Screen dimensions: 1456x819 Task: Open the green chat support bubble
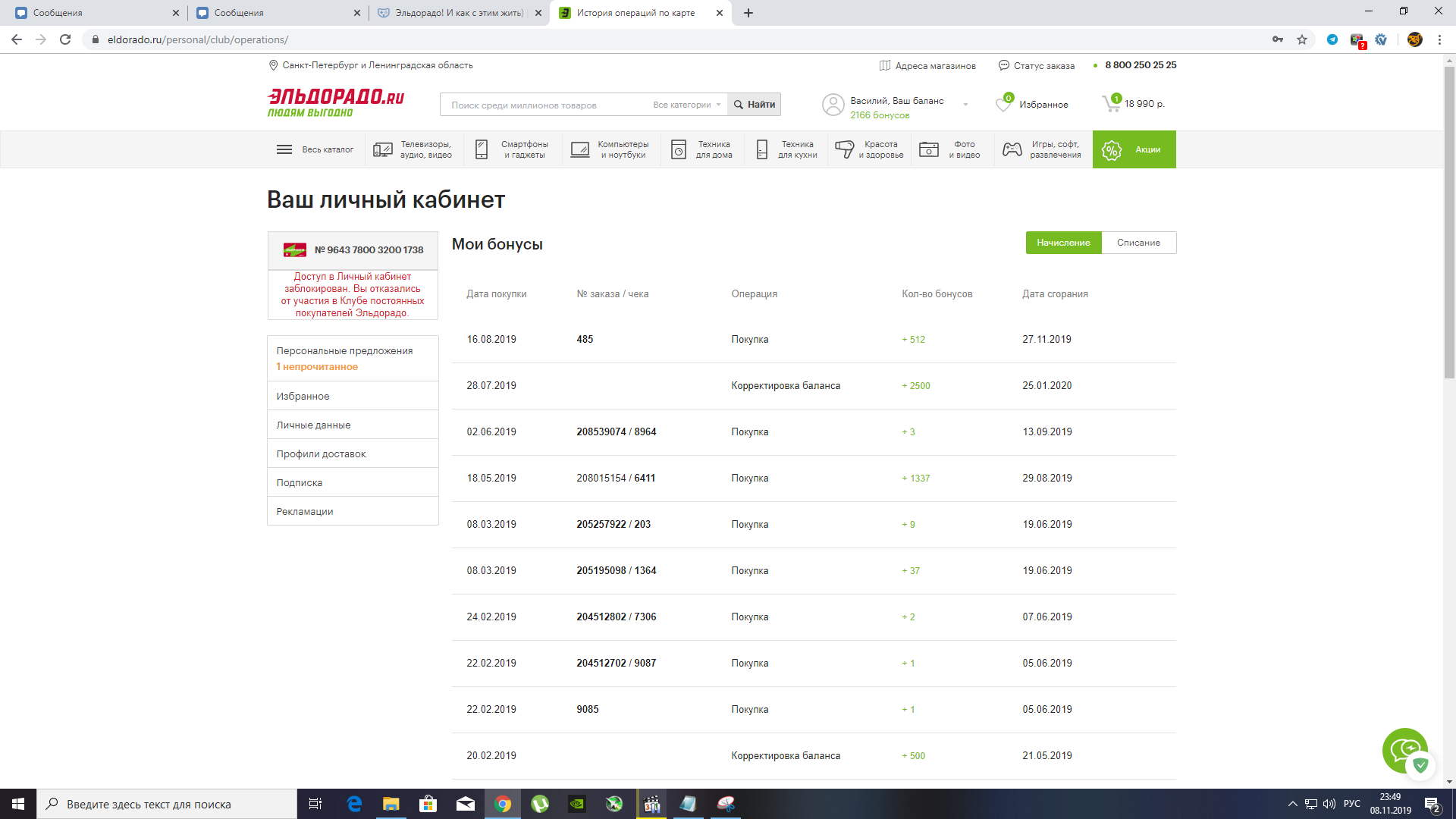(x=1404, y=751)
